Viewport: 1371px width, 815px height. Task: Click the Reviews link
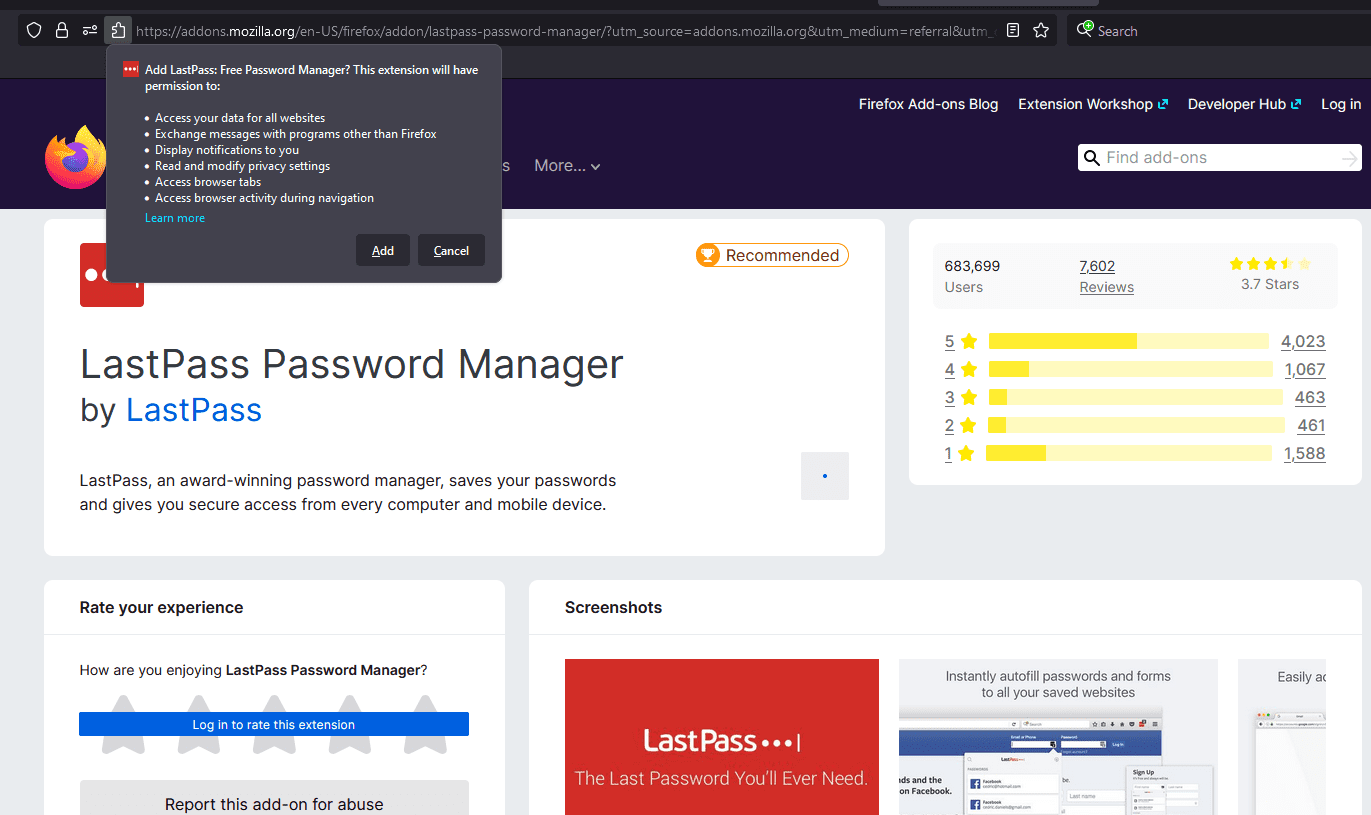(x=1107, y=287)
